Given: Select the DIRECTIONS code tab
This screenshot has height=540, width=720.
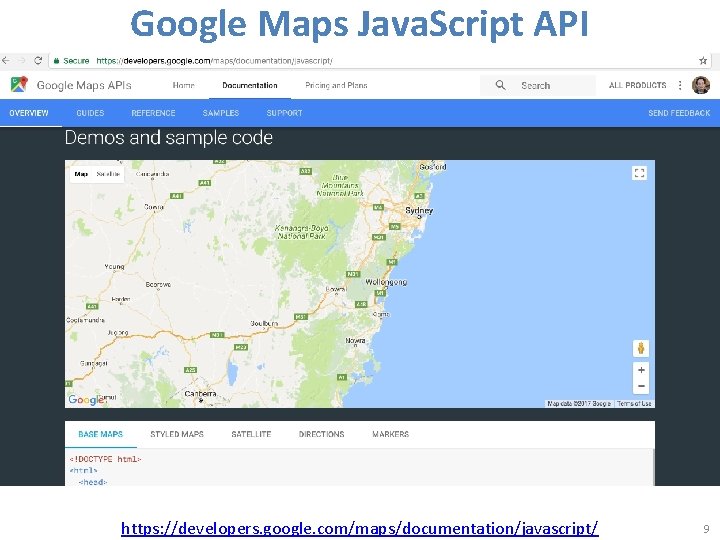Looking at the screenshot, I should 321,434.
